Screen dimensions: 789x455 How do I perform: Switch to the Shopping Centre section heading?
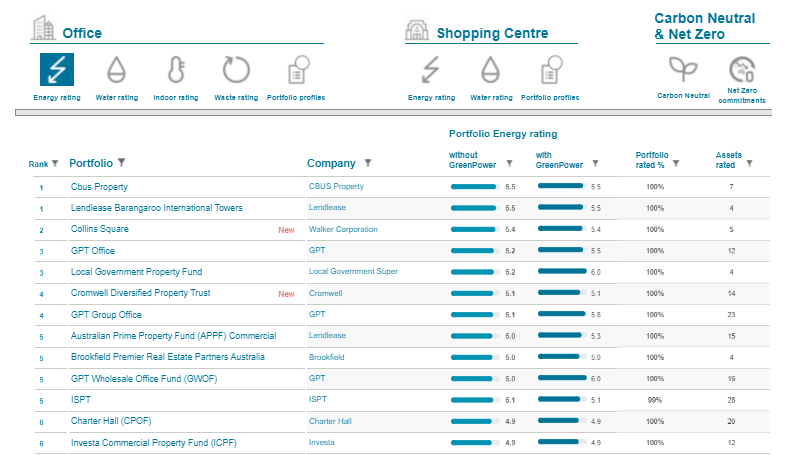coord(491,33)
